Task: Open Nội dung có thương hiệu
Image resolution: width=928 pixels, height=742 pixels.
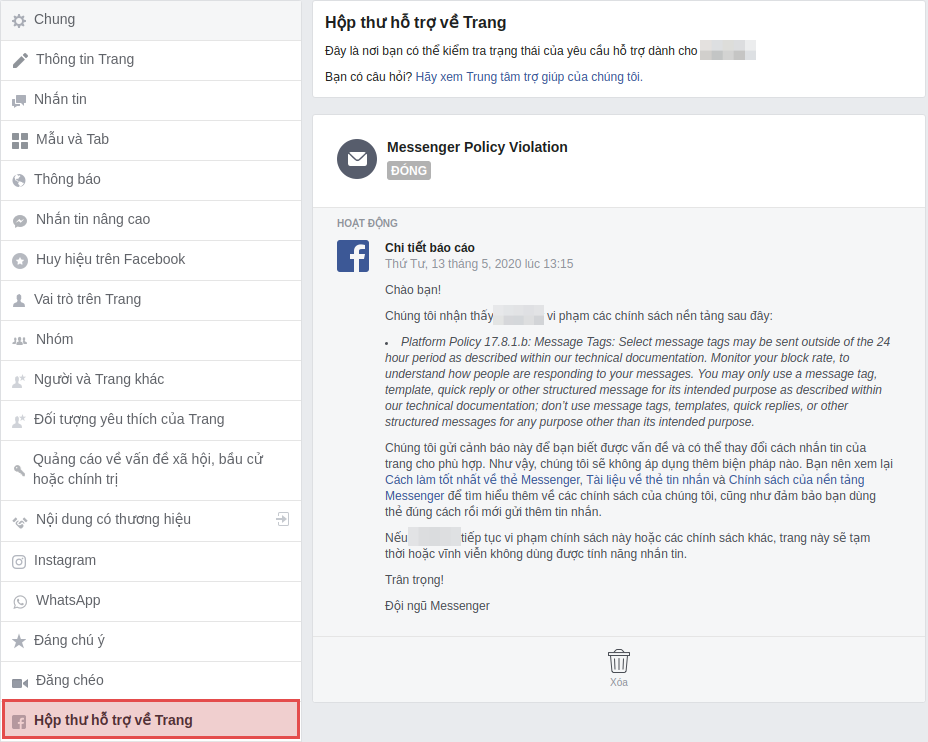Action: pos(151,521)
